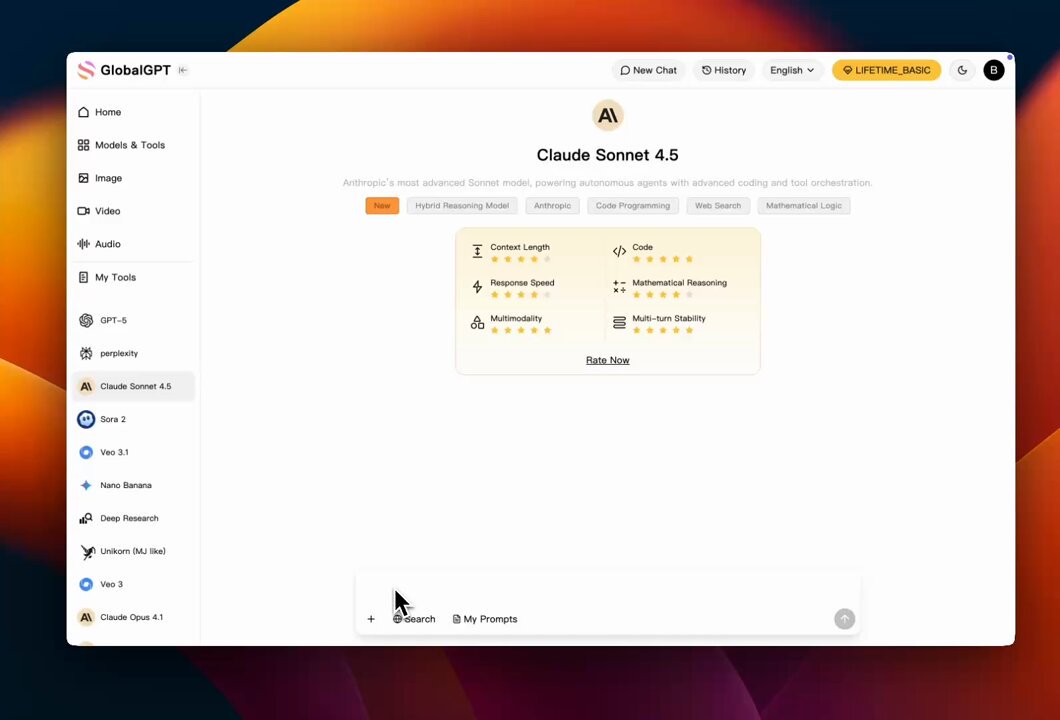Open My Prompts
This screenshot has width=1060, height=720.
pos(485,619)
